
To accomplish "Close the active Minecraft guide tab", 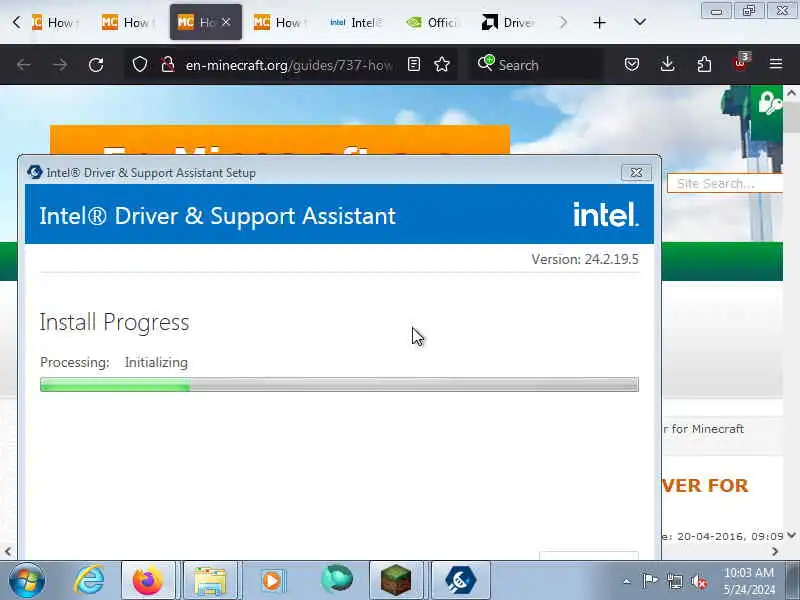I will coord(226,22).
